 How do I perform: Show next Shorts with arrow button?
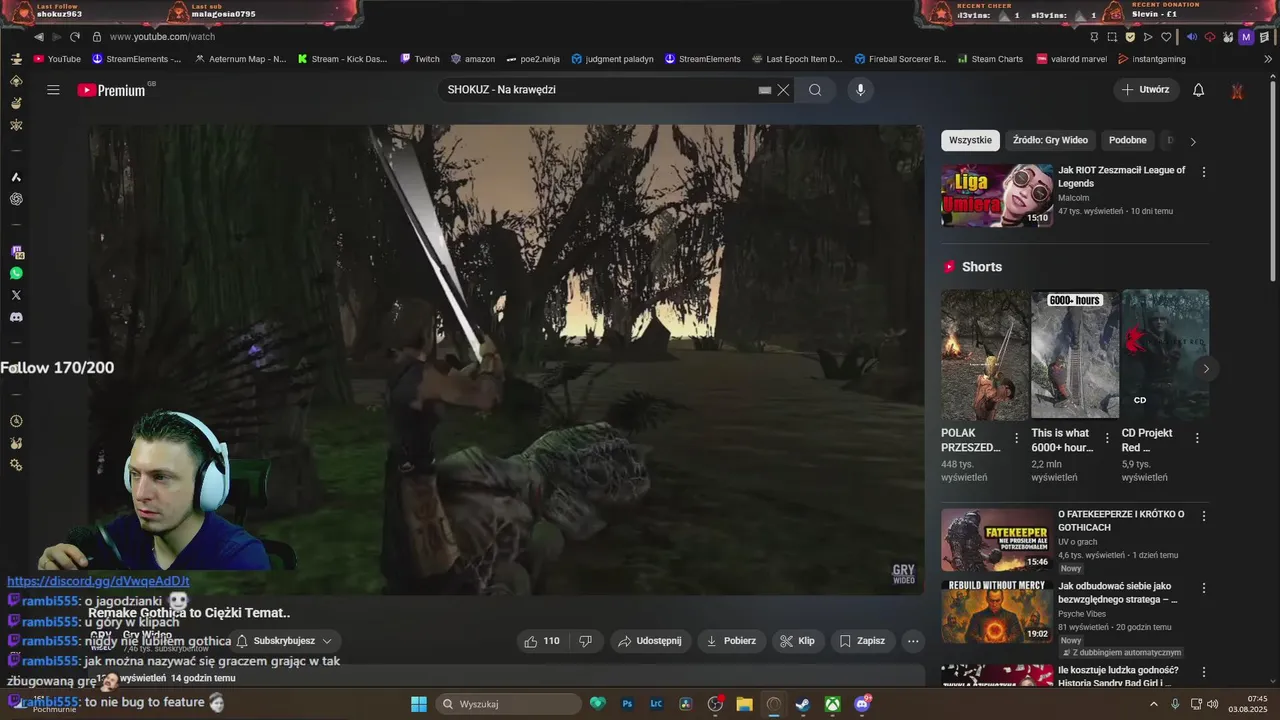(x=1206, y=369)
